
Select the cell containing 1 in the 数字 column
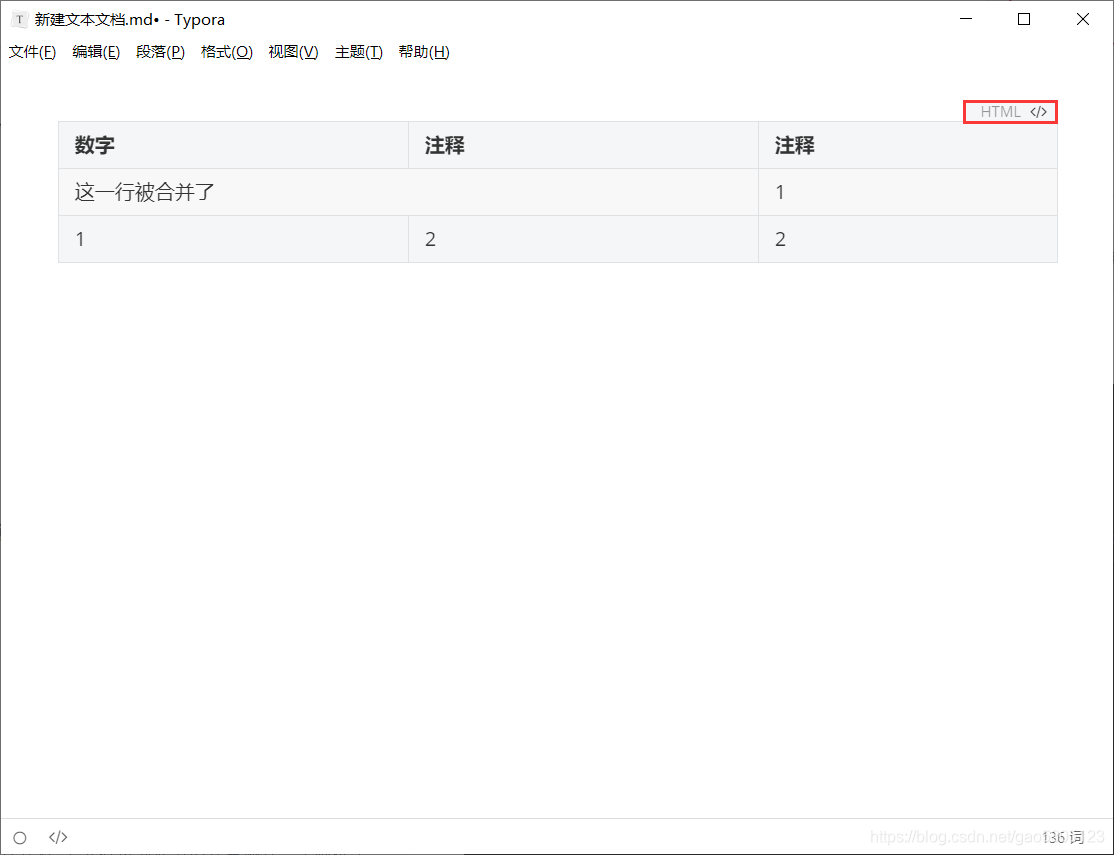(80, 239)
